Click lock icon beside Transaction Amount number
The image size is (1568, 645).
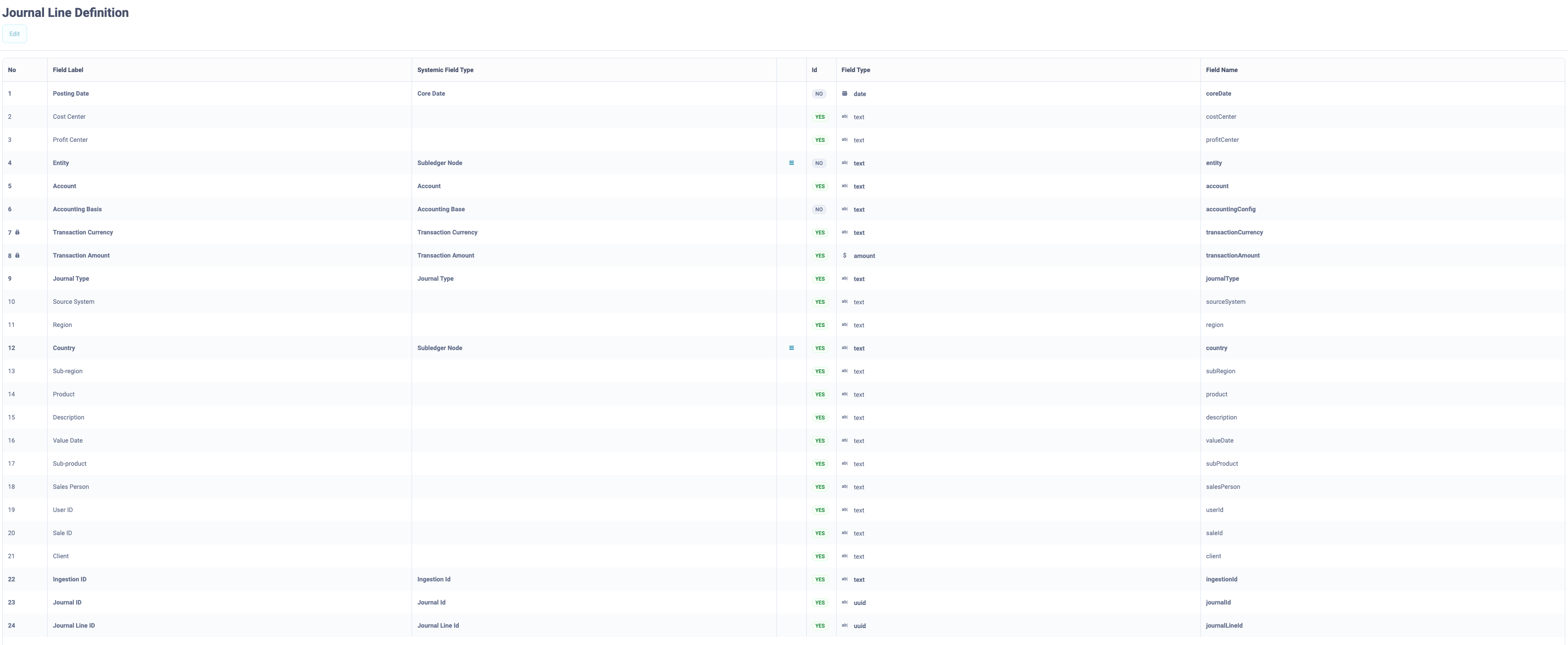click(x=18, y=256)
